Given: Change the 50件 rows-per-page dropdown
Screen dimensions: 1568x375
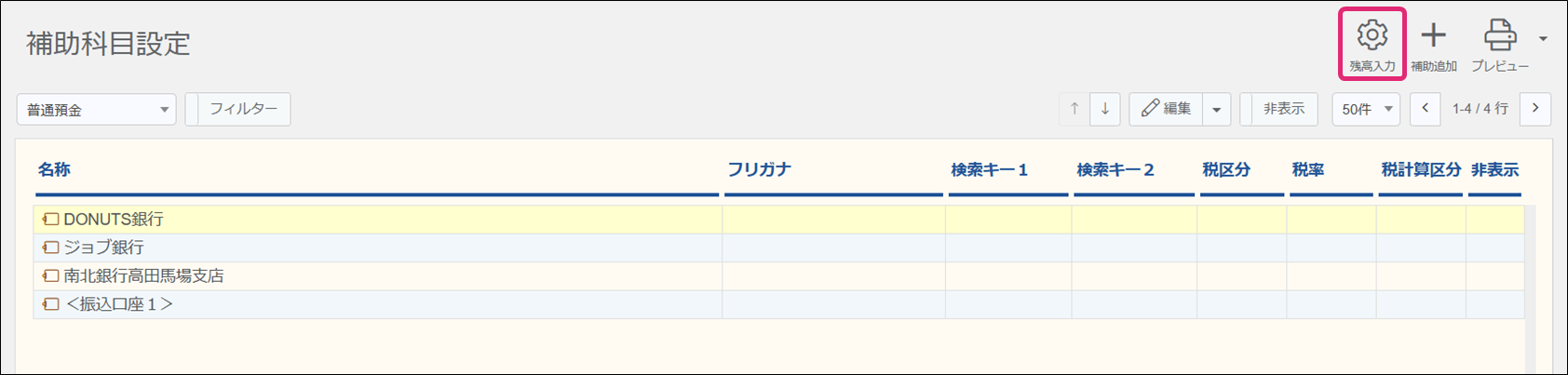Looking at the screenshot, I should [1366, 109].
